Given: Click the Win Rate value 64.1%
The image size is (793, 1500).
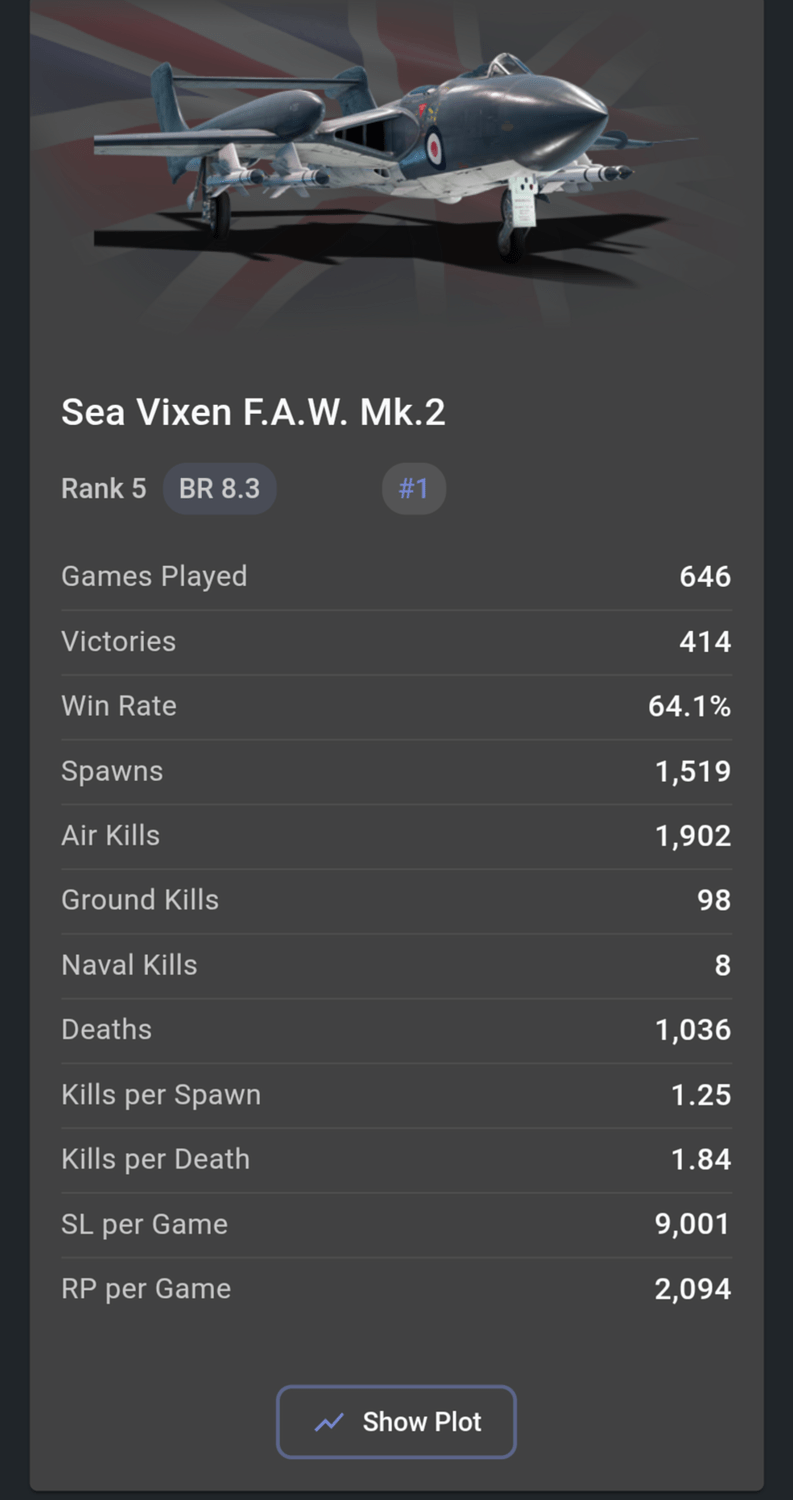Looking at the screenshot, I should (690, 706).
